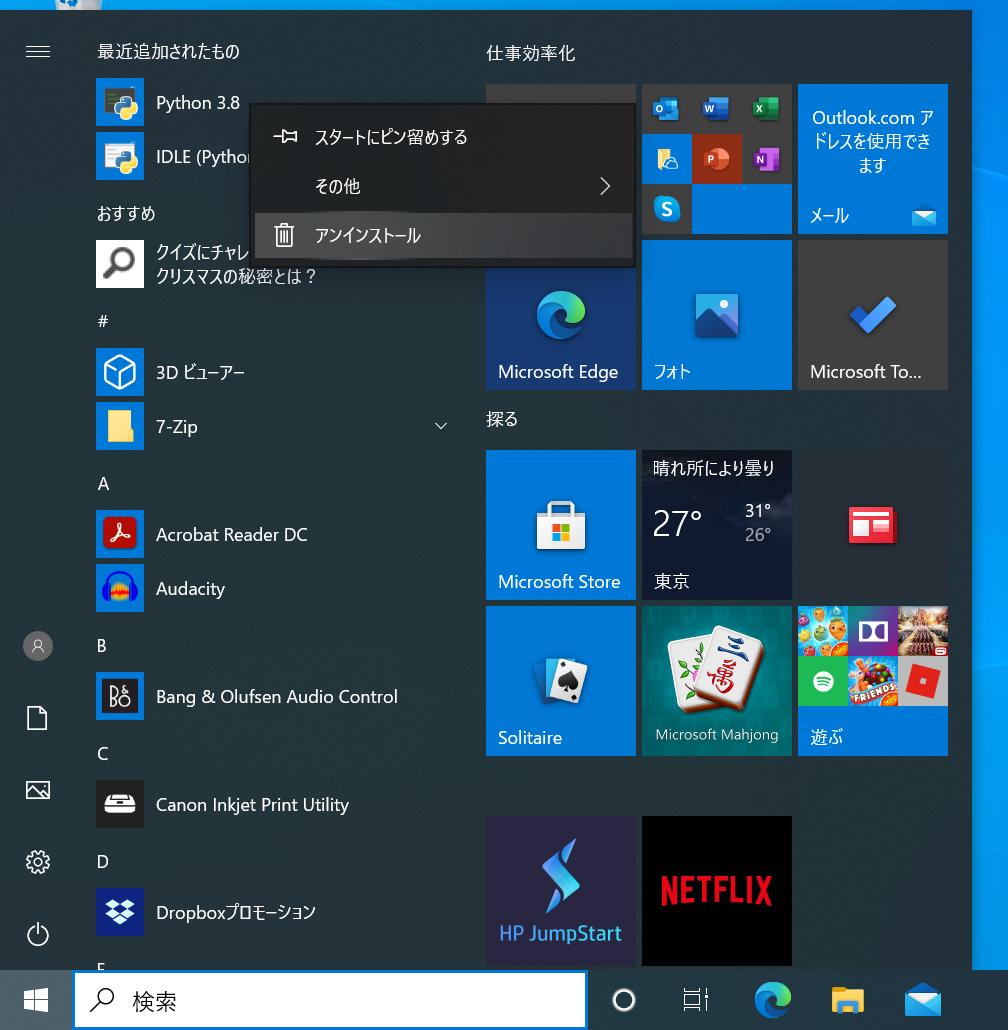Jump to the A letter header
Image resolution: width=1008 pixels, height=1030 pixels.
click(x=103, y=484)
